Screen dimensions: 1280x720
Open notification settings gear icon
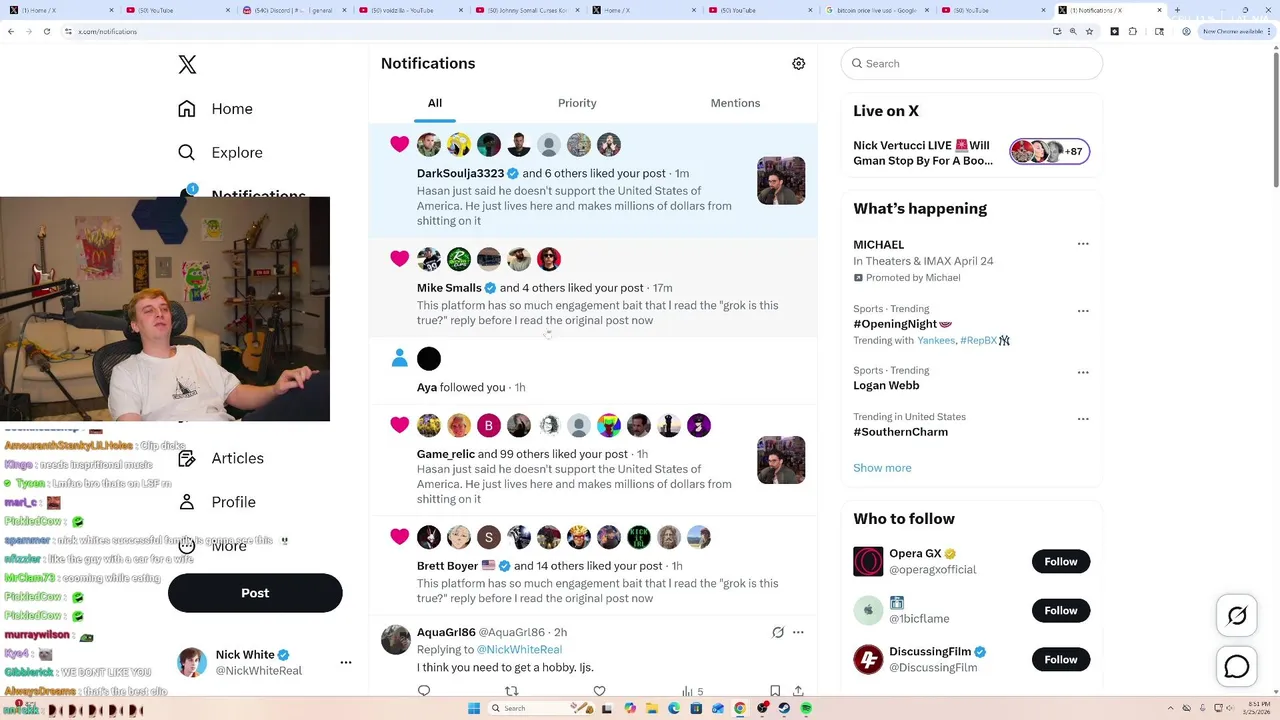pyautogui.click(x=798, y=63)
